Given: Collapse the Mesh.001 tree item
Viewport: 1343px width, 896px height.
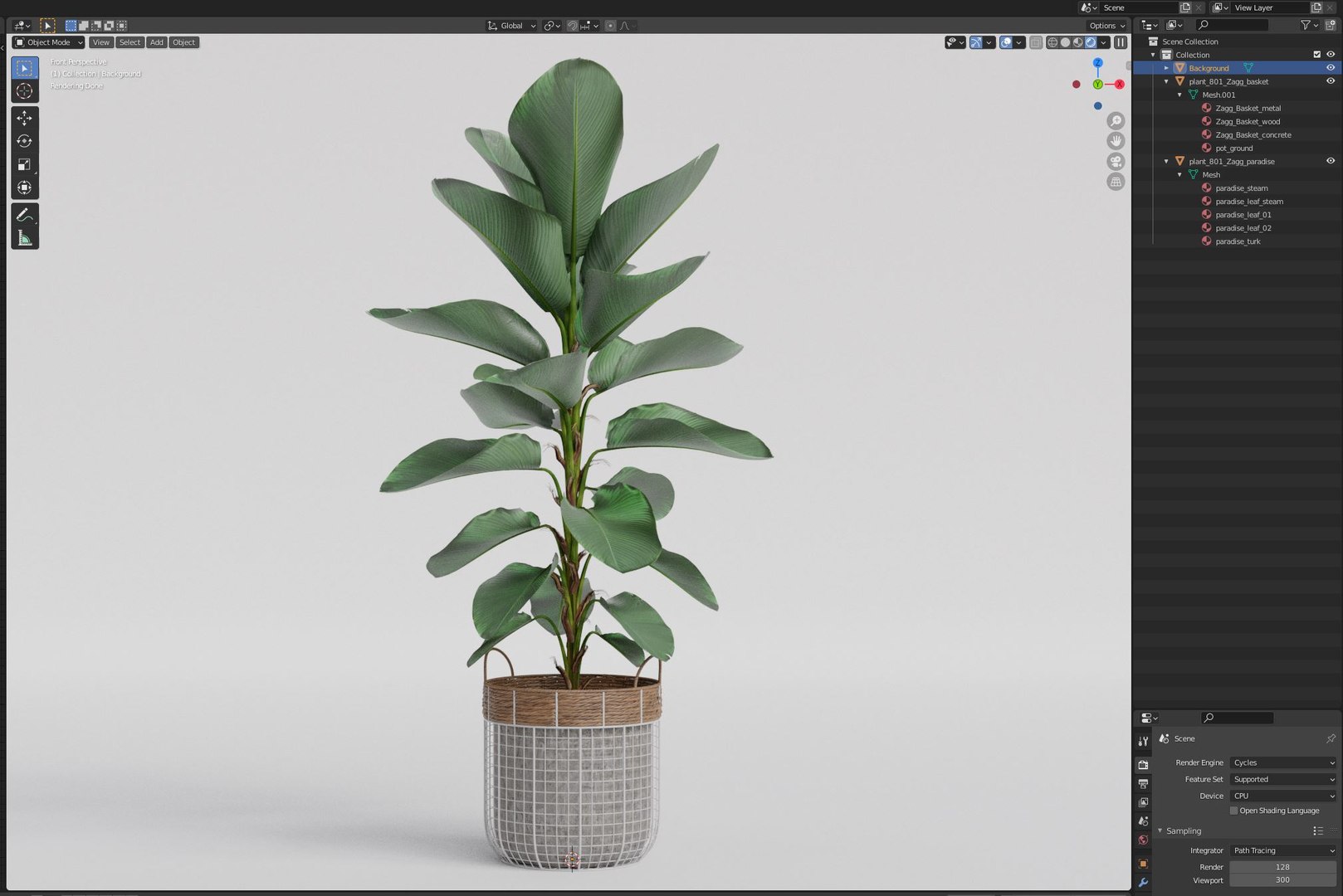Looking at the screenshot, I should click(x=1179, y=95).
